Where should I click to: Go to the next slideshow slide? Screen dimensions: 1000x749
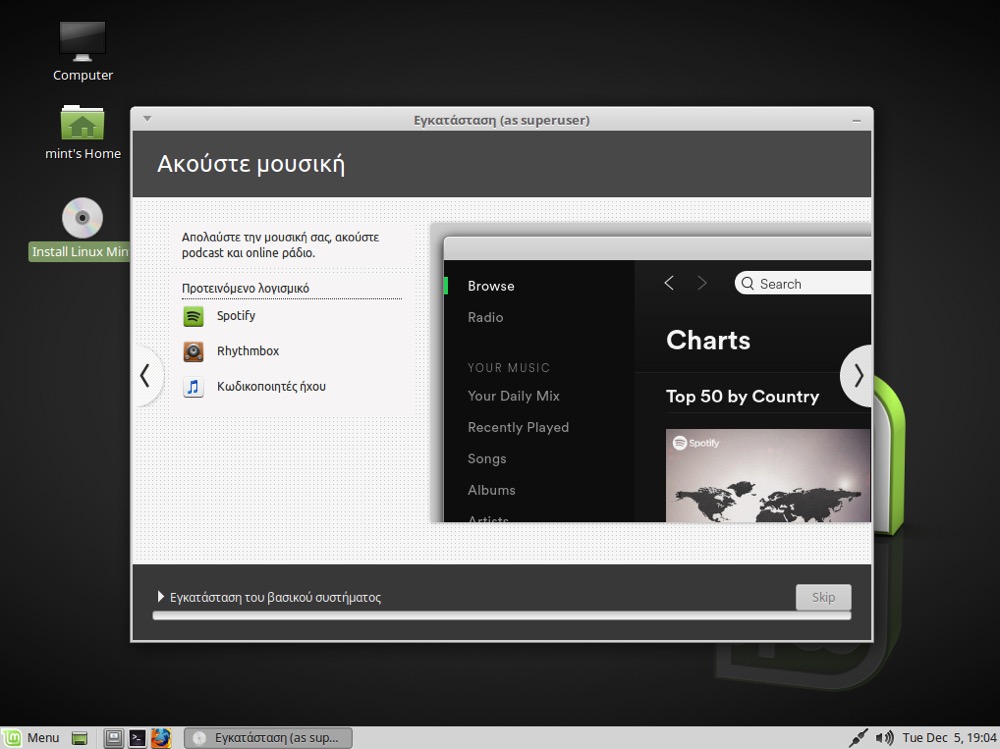(x=857, y=375)
